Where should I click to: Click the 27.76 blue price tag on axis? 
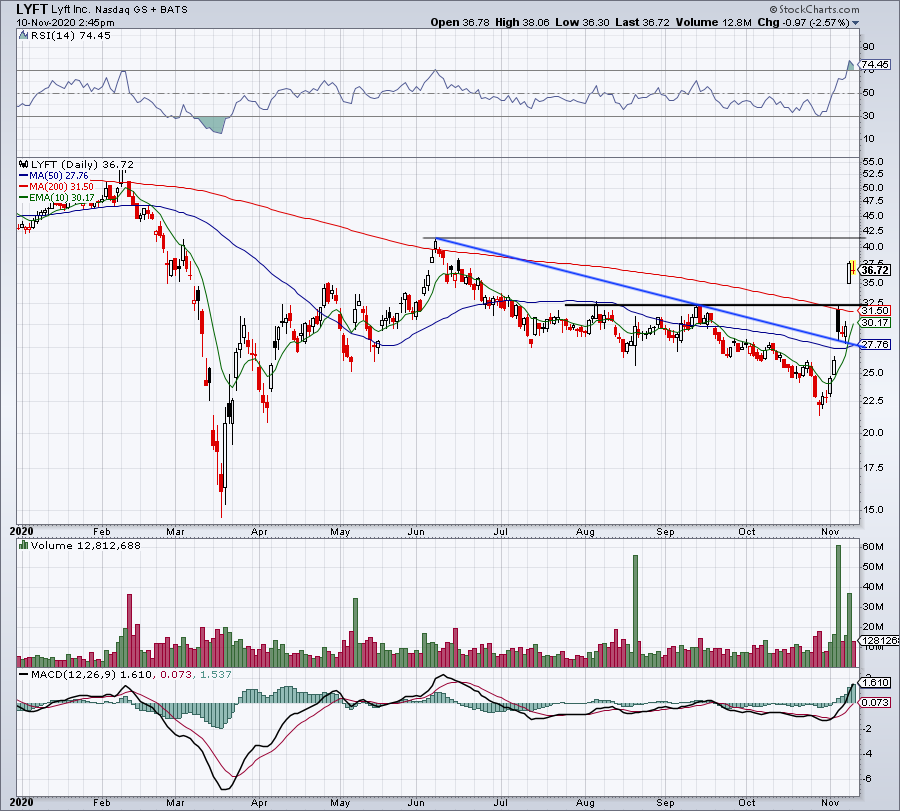point(874,345)
